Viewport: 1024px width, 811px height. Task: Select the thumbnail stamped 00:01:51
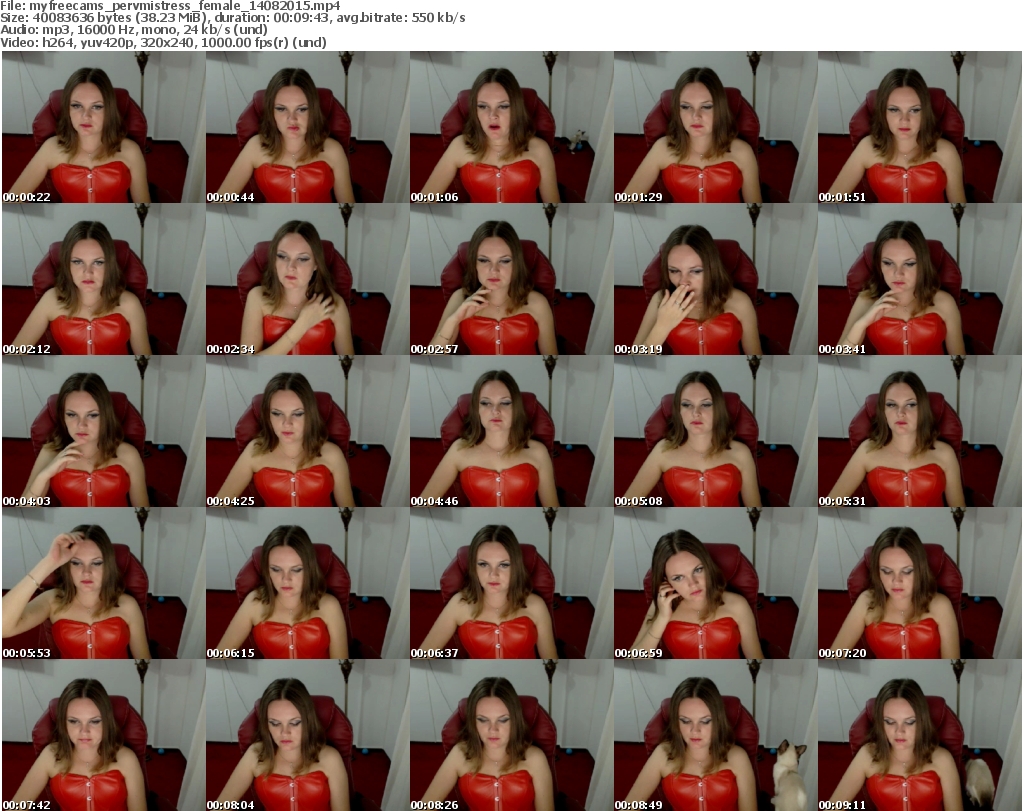[x=920, y=127]
